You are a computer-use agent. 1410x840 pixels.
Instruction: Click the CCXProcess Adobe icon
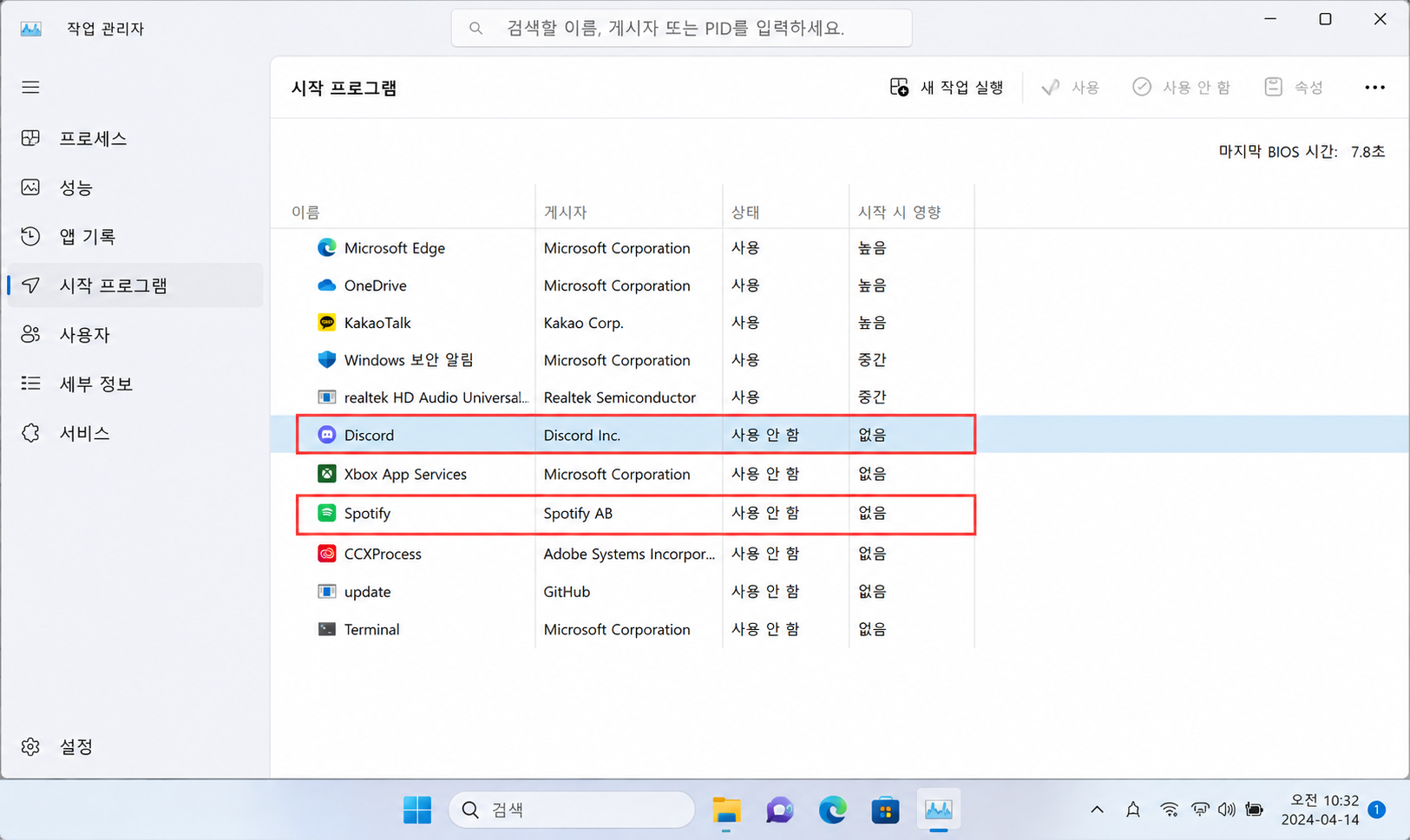pos(326,554)
